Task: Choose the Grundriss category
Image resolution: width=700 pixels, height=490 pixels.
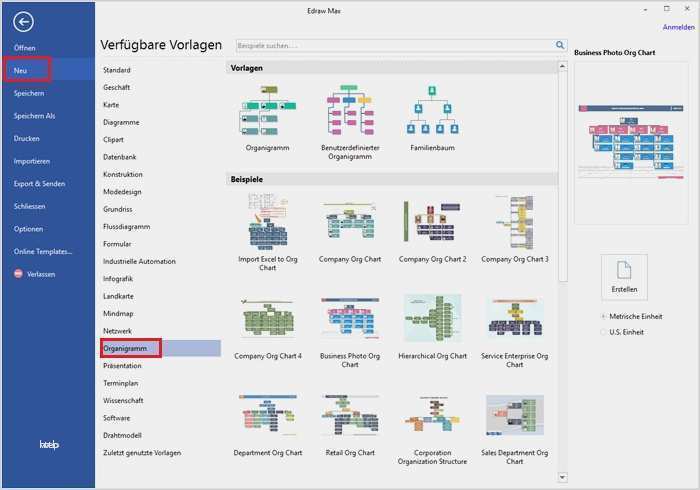Action: coord(118,209)
